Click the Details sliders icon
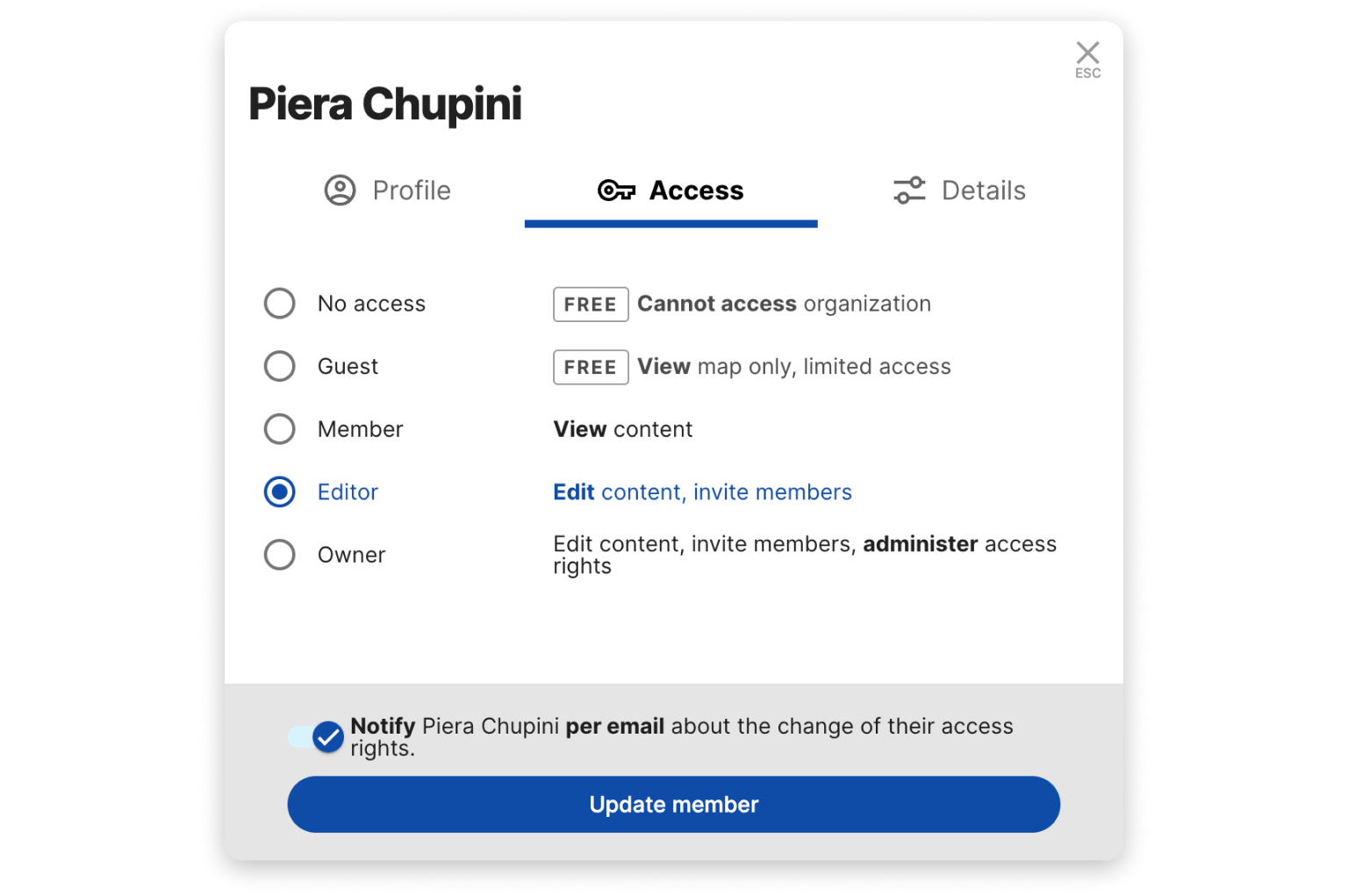The image size is (1348, 896). tap(909, 190)
